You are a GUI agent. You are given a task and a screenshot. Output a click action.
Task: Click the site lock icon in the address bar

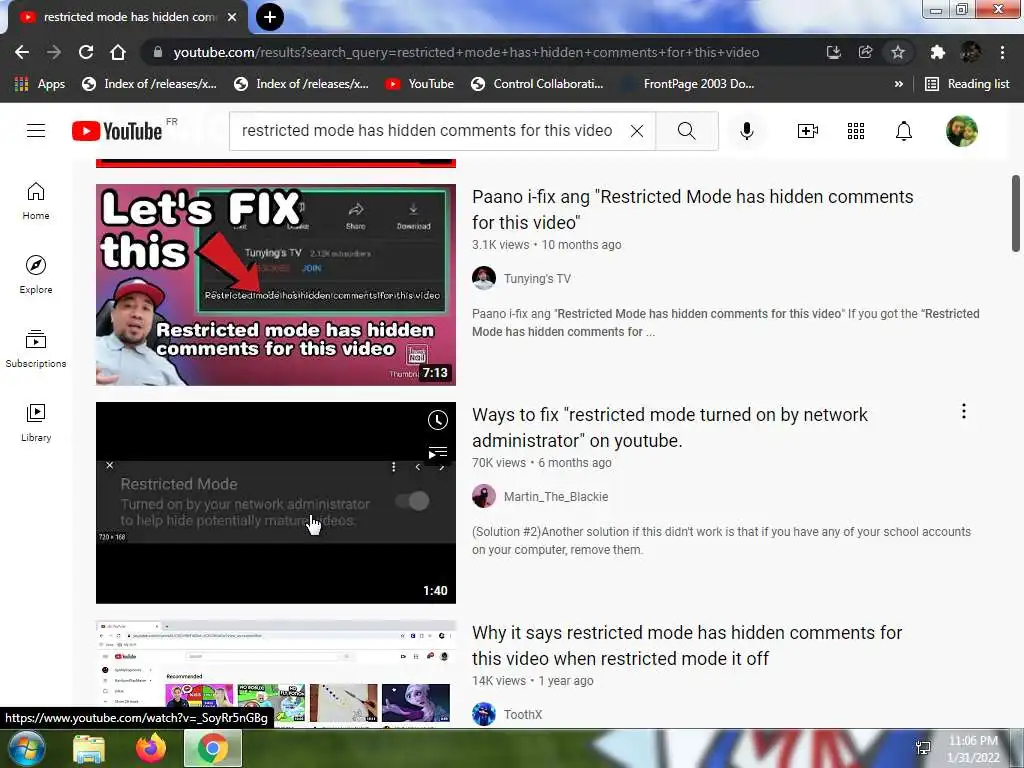click(157, 52)
